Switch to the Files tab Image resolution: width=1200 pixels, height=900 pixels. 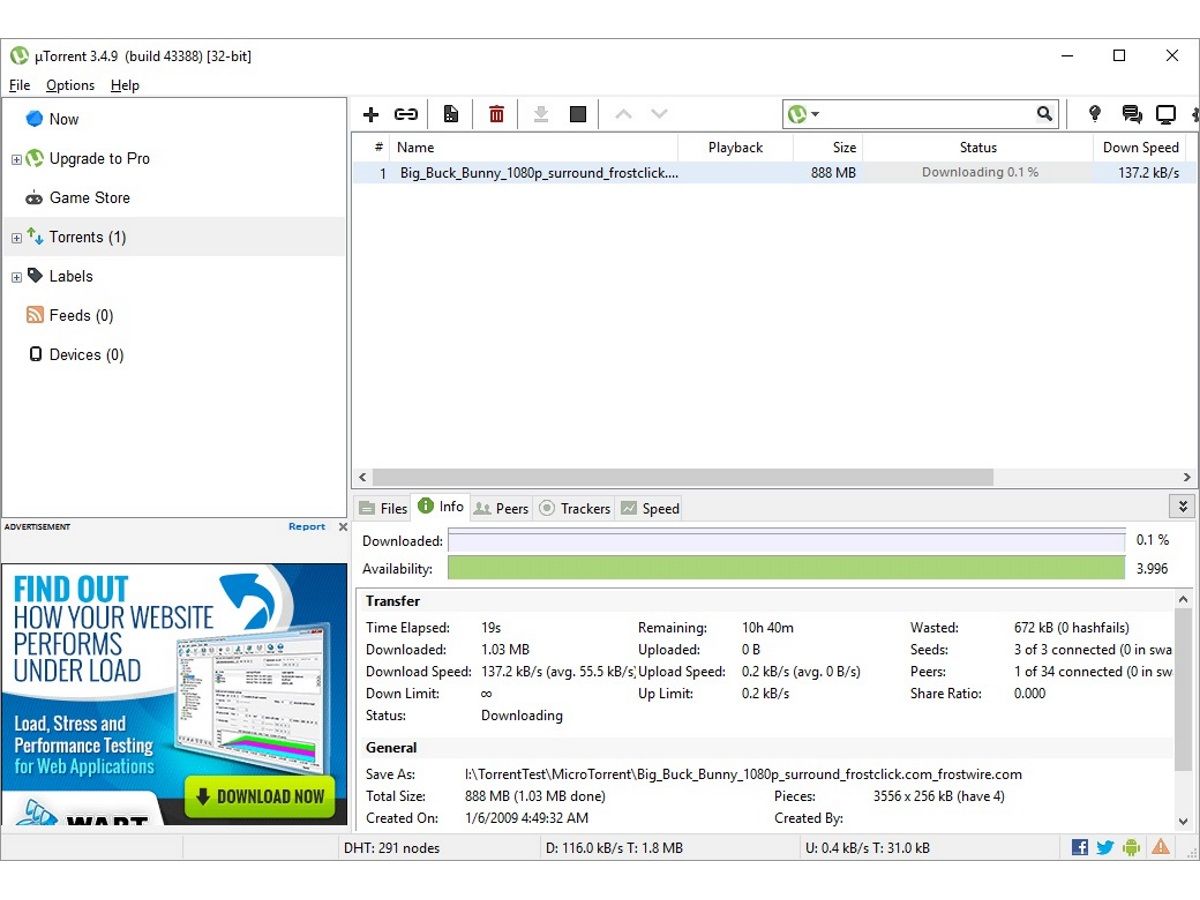point(383,508)
